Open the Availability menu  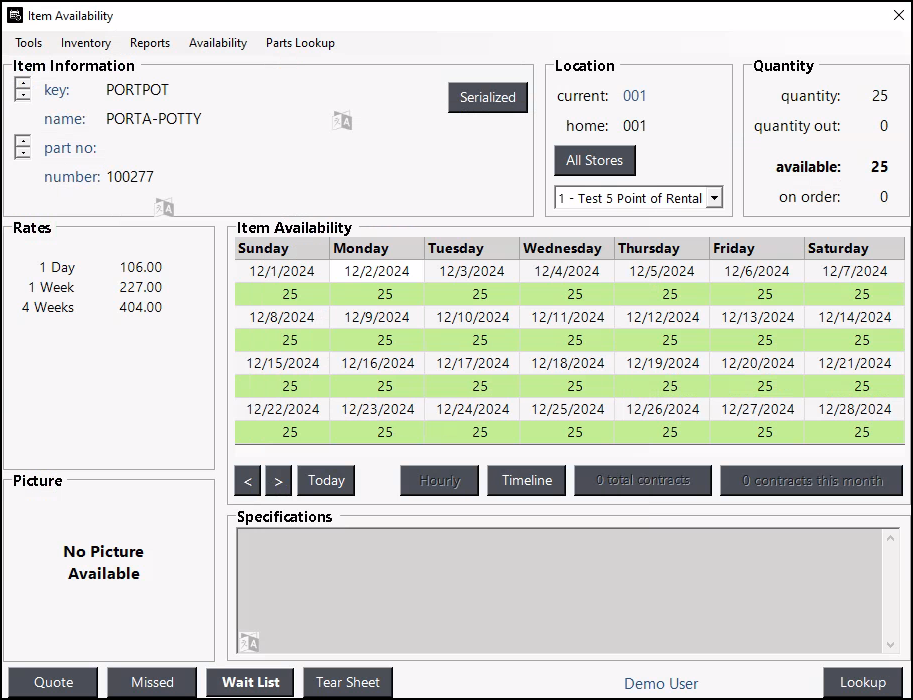click(x=218, y=43)
